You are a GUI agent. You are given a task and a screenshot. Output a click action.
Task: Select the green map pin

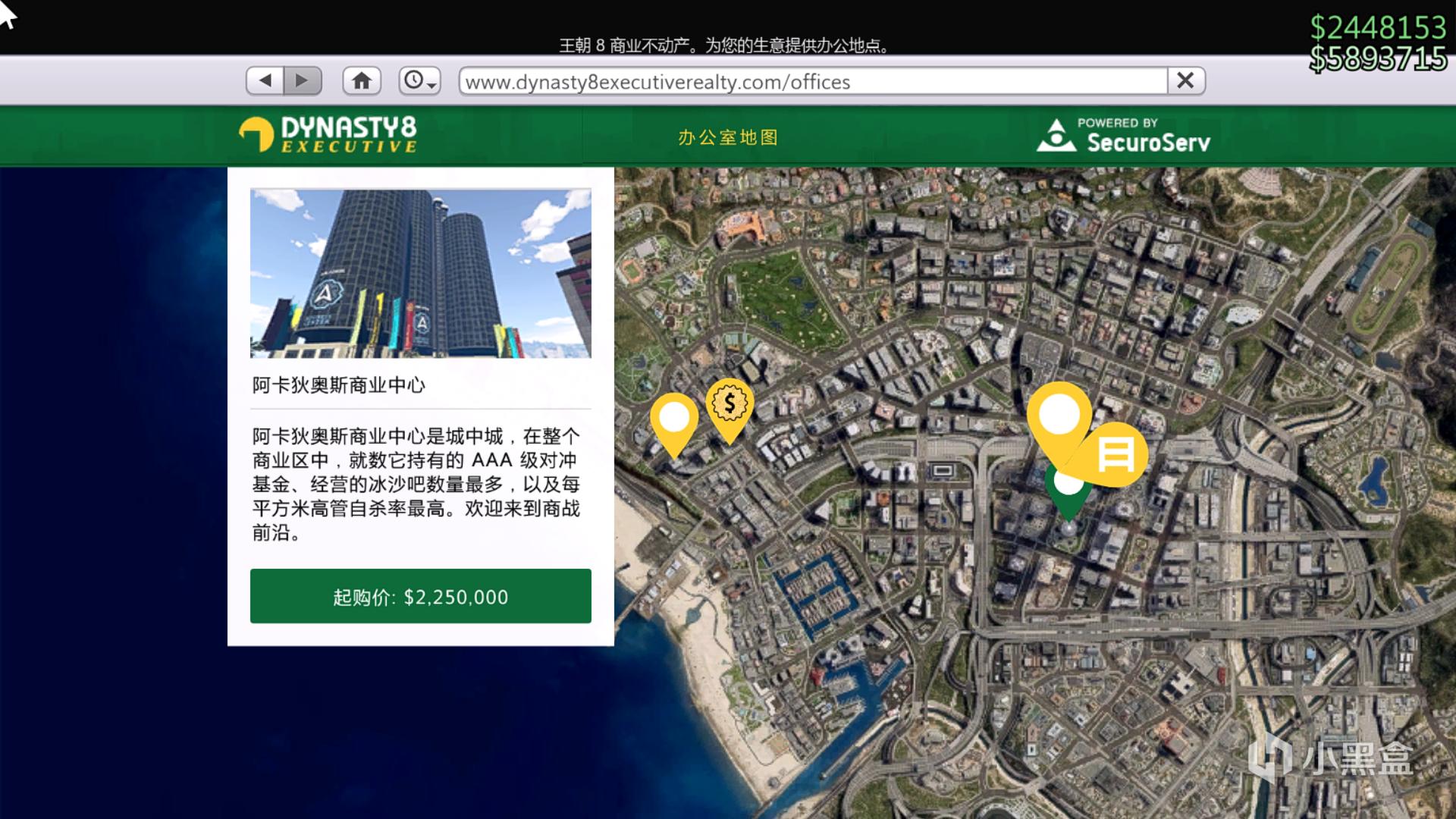[x=1069, y=497]
